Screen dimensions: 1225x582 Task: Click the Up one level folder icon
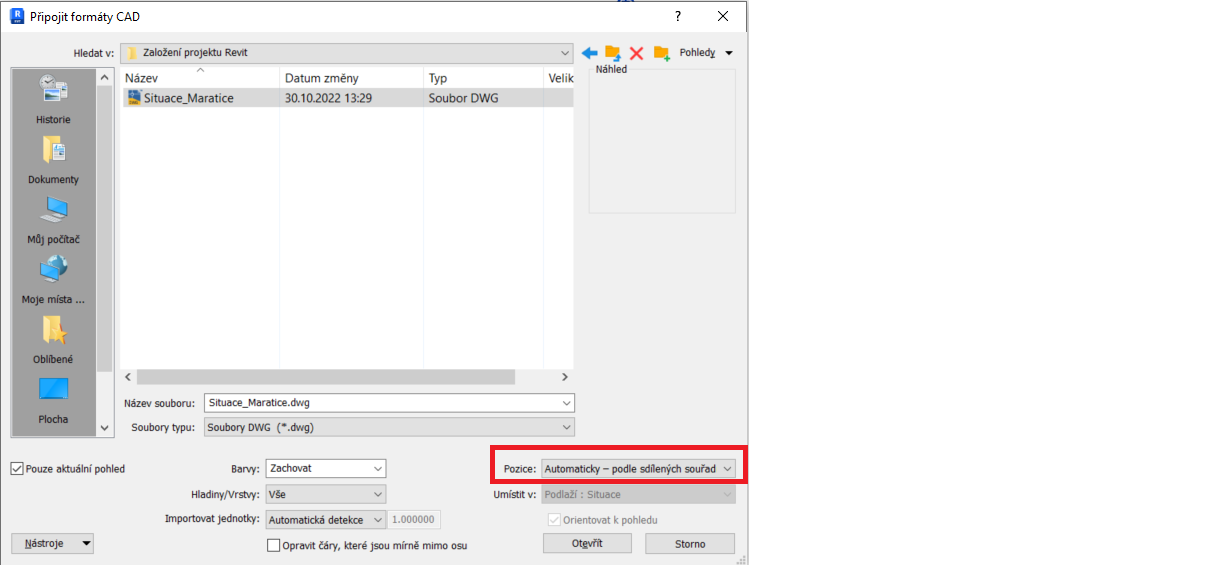click(x=613, y=53)
